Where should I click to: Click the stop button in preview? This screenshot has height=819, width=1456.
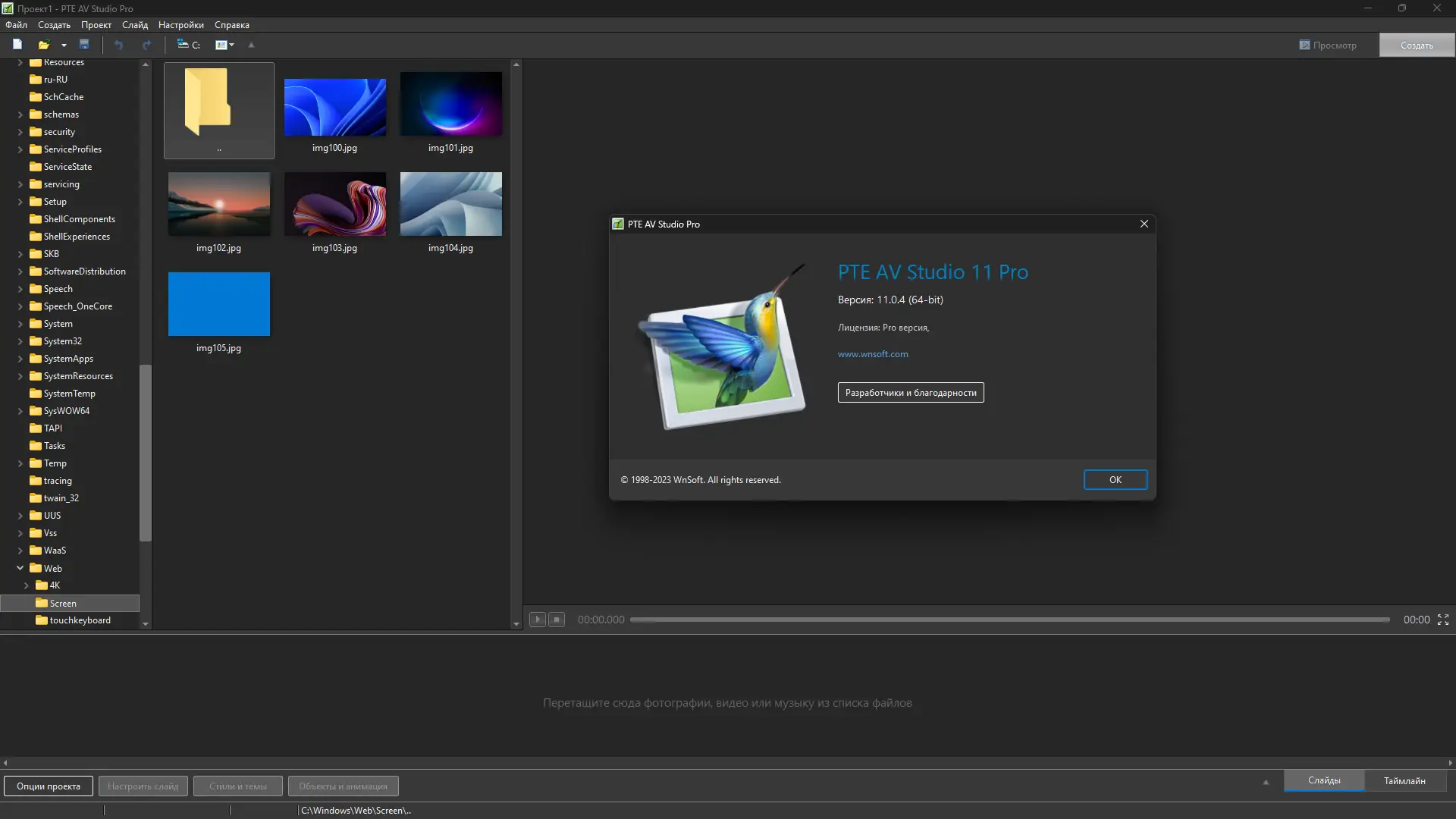pyautogui.click(x=557, y=620)
